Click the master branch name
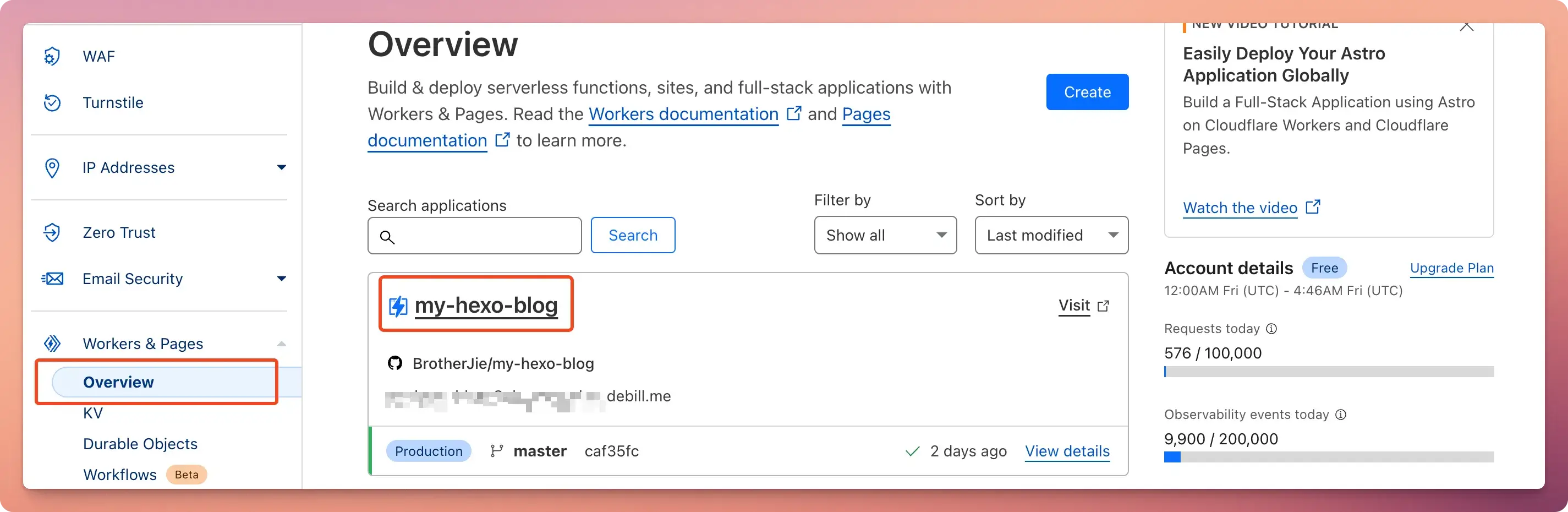 pyautogui.click(x=540, y=451)
